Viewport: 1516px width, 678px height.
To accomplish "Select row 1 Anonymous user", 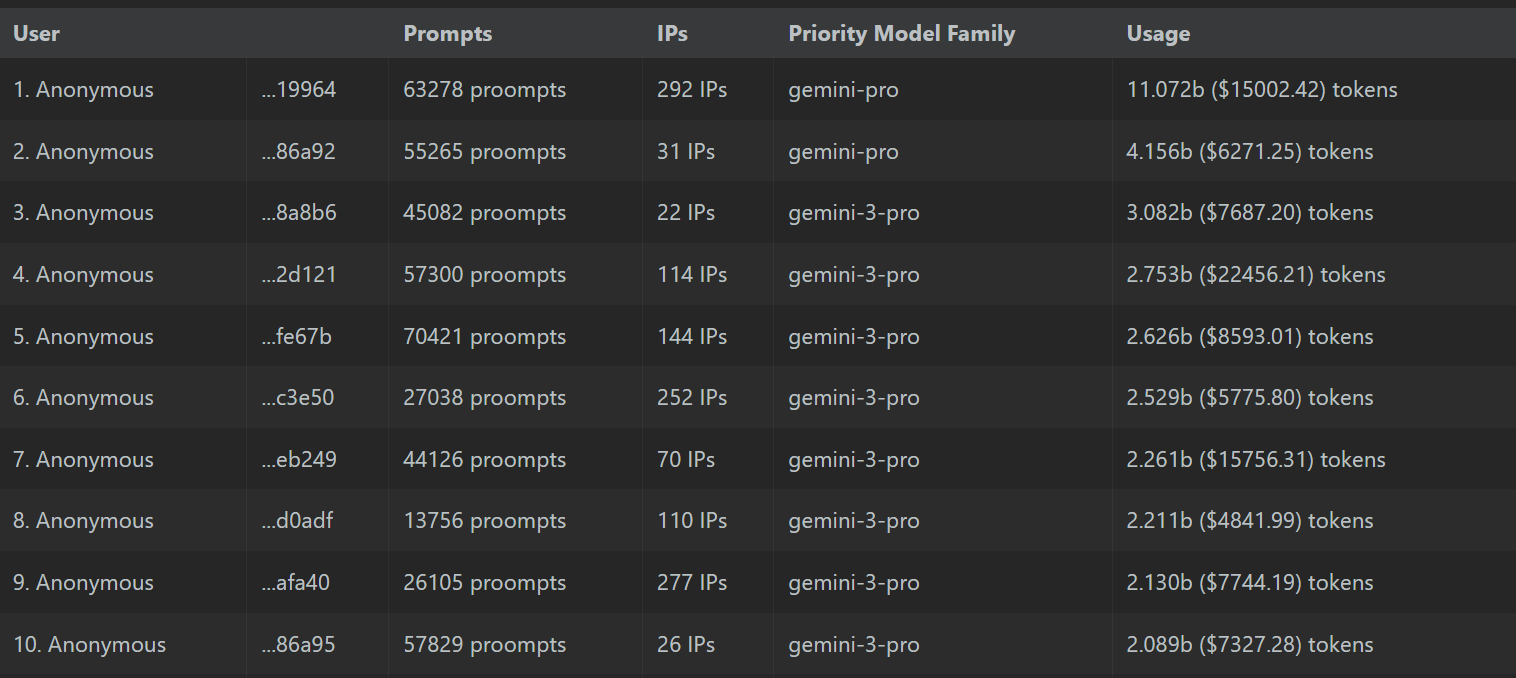I will point(83,89).
